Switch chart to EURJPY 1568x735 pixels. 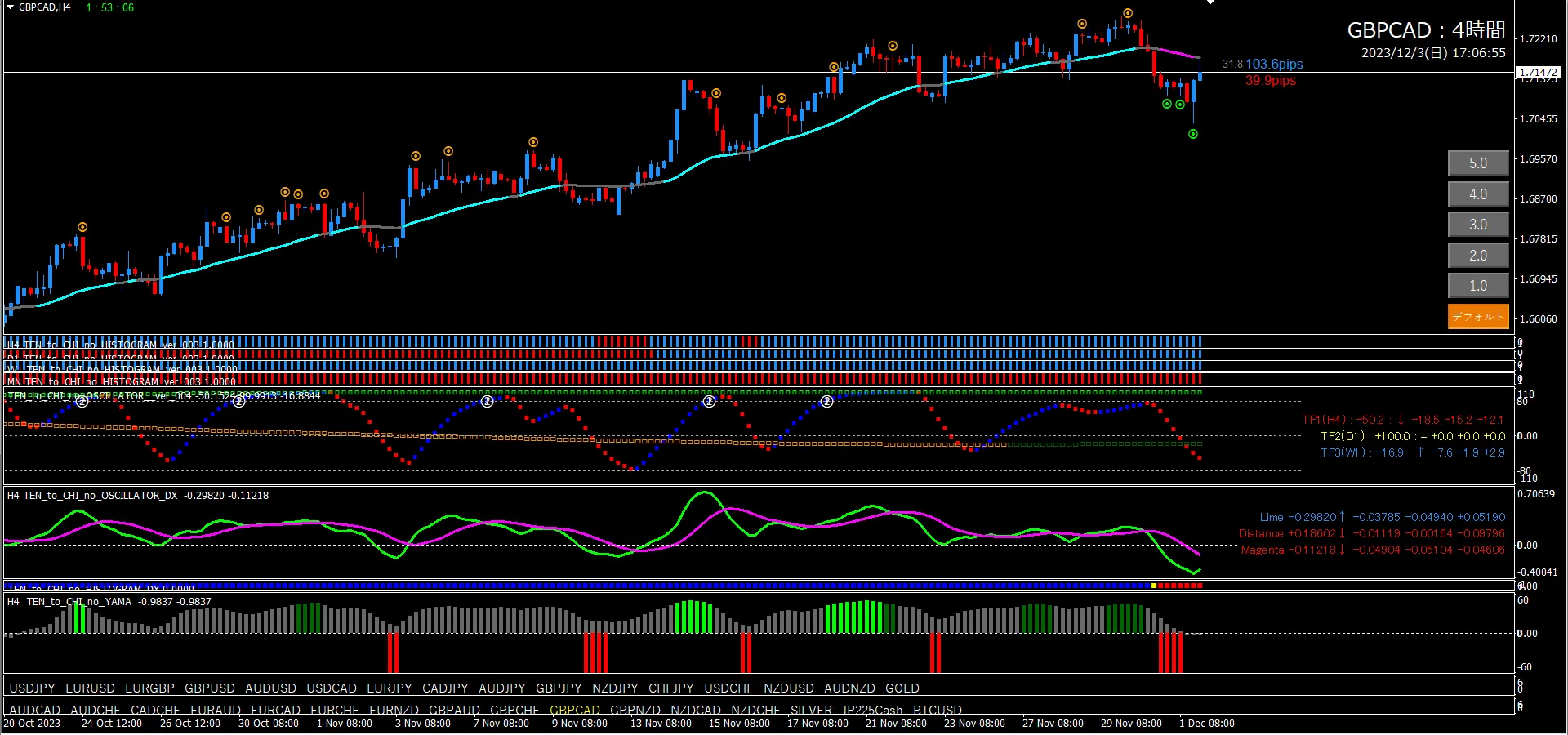click(x=390, y=688)
